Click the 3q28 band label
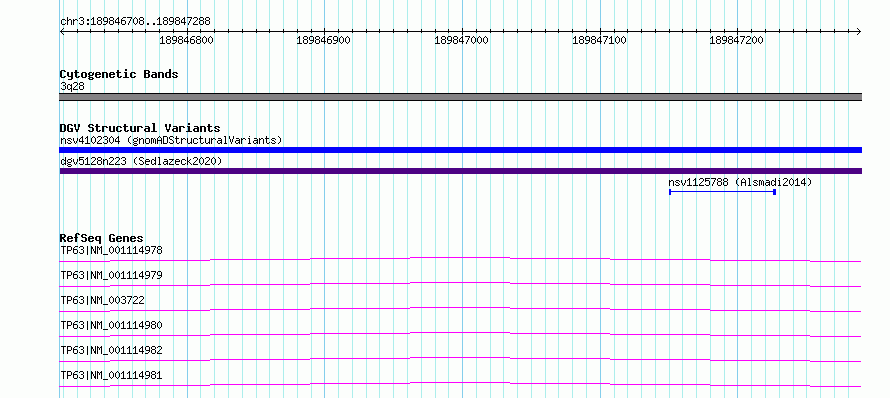 (72, 86)
